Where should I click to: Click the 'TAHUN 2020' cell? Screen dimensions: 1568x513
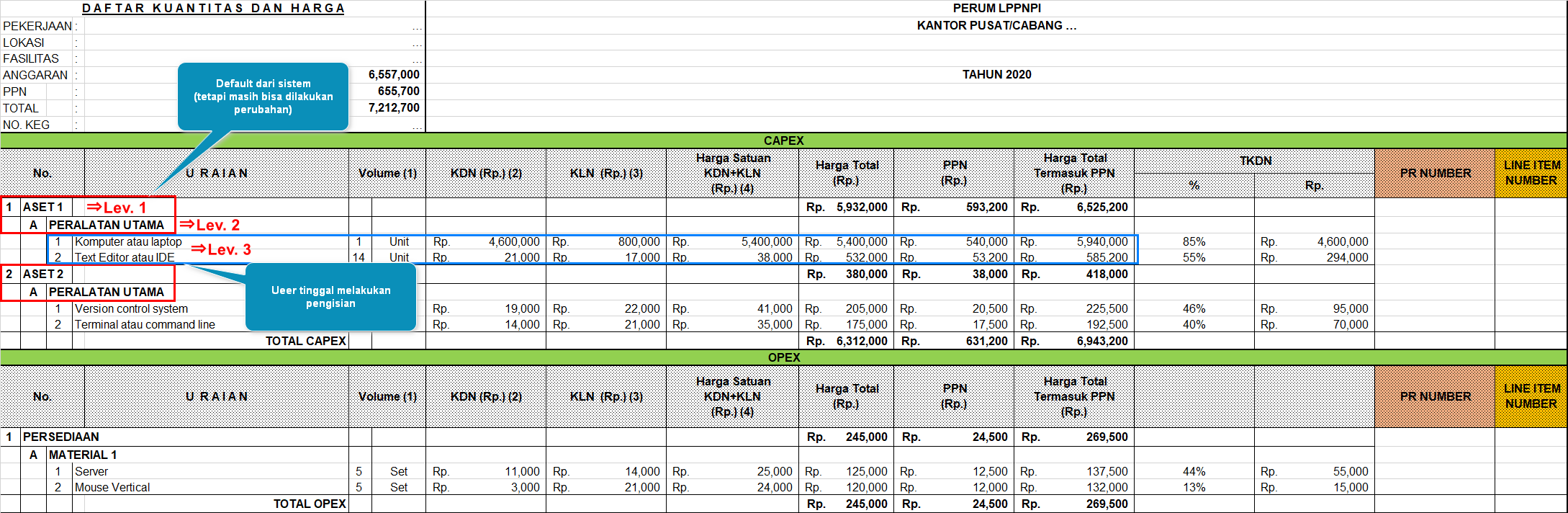[x=996, y=74]
